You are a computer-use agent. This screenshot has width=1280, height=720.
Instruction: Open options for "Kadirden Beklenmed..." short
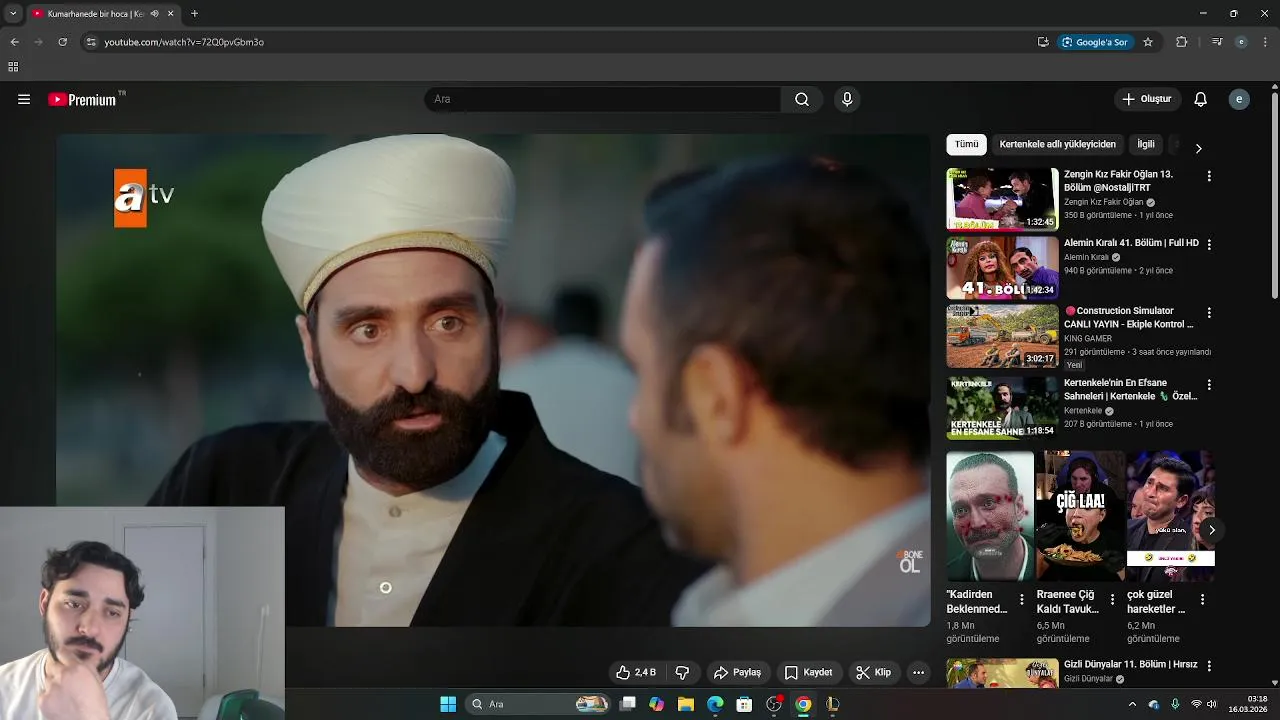pos(1021,600)
